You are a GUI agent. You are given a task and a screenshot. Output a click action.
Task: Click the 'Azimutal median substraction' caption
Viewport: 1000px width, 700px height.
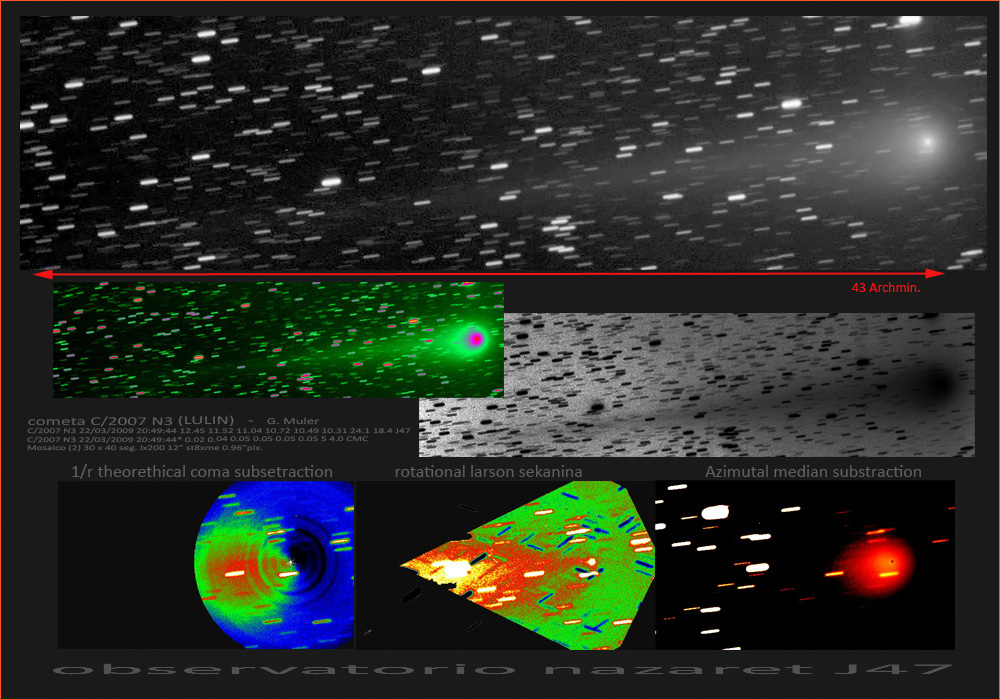(813, 472)
